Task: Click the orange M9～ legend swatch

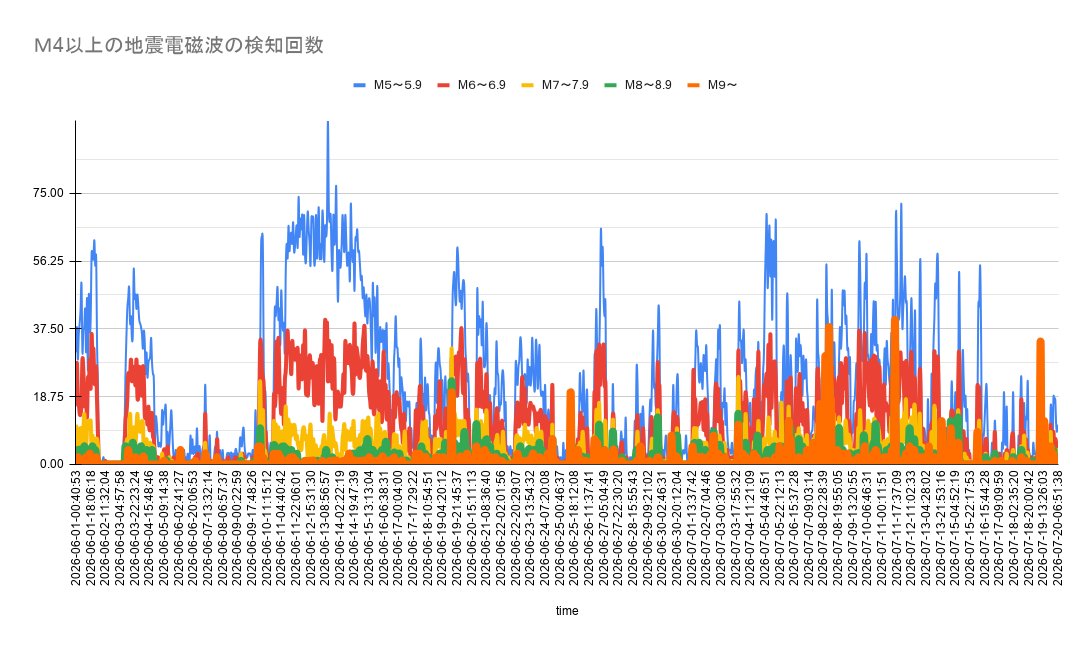Action: [x=694, y=86]
